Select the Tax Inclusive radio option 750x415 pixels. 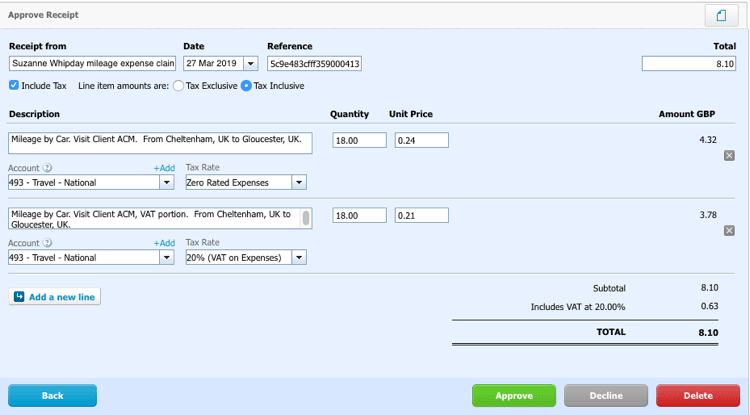coord(246,86)
